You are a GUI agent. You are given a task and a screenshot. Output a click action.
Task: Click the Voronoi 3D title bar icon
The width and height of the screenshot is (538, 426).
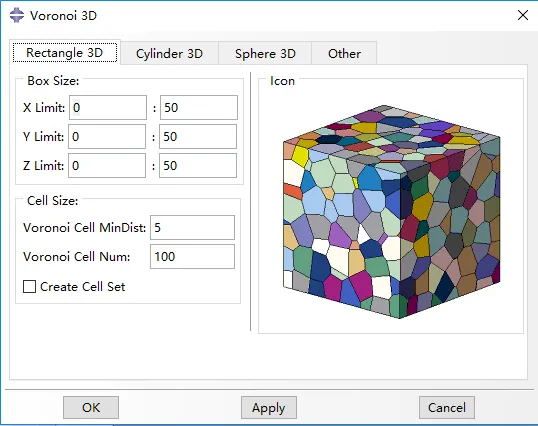click(x=17, y=15)
